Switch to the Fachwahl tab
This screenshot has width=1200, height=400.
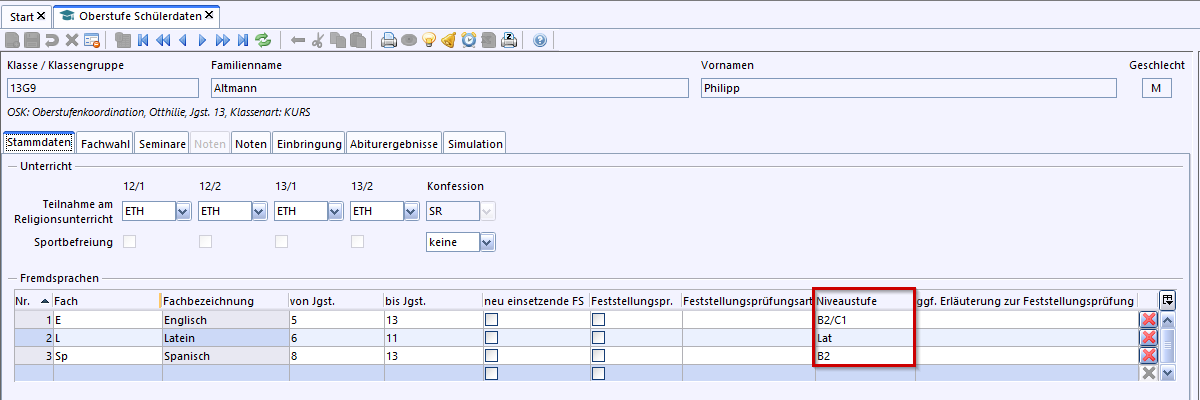click(x=105, y=144)
